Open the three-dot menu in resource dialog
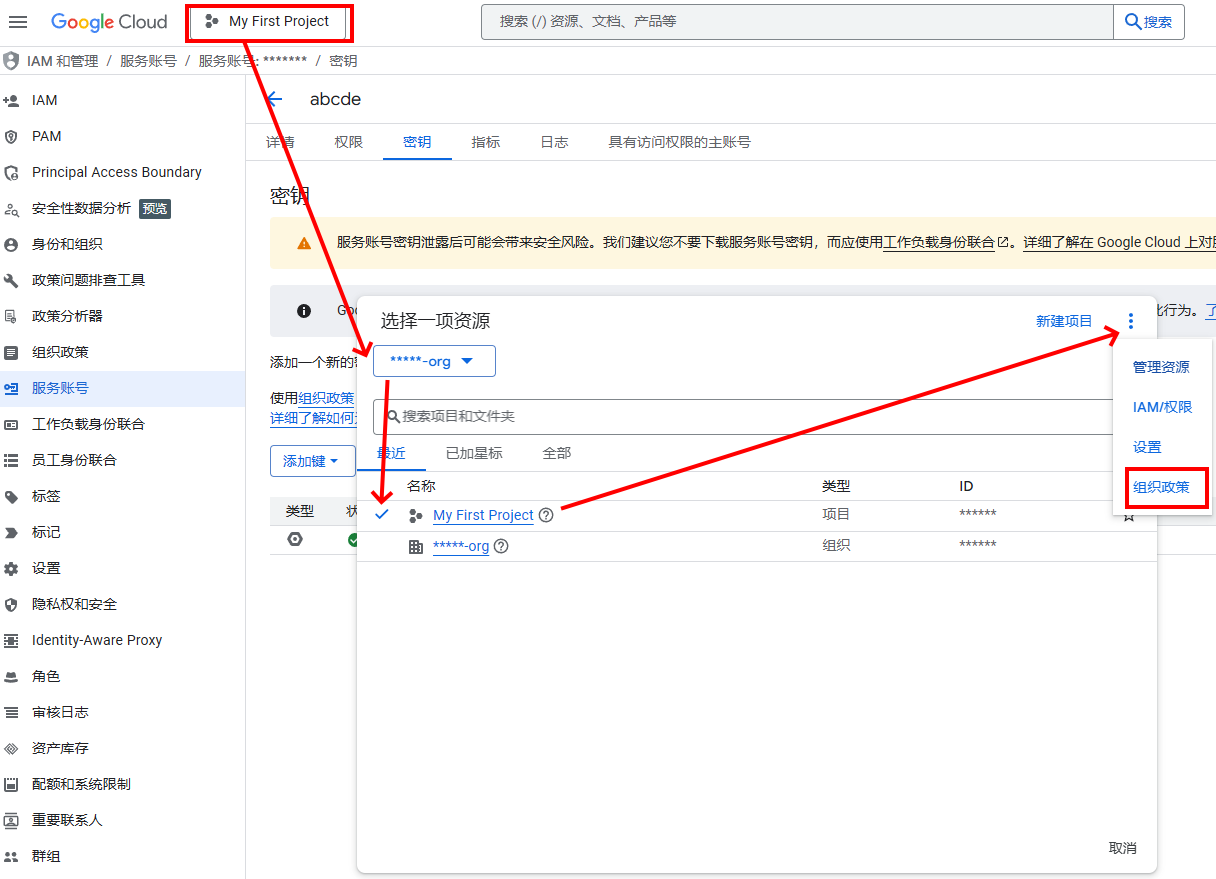Viewport: 1216px width, 879px height. click(1131, 321)
